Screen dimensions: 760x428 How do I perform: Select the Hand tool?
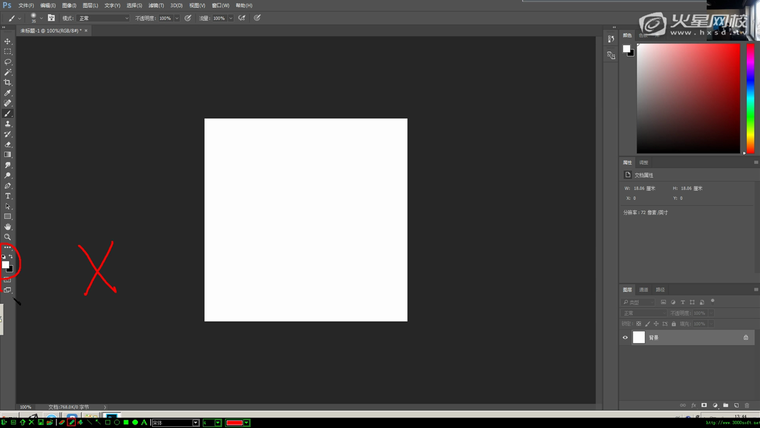[8, 227]
